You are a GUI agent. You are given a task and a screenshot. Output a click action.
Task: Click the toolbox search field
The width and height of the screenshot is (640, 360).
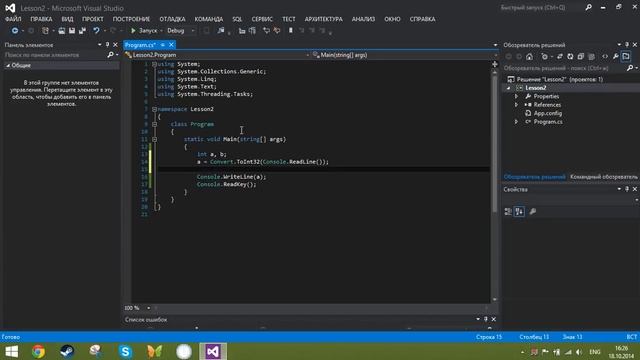tap(56, 55)
